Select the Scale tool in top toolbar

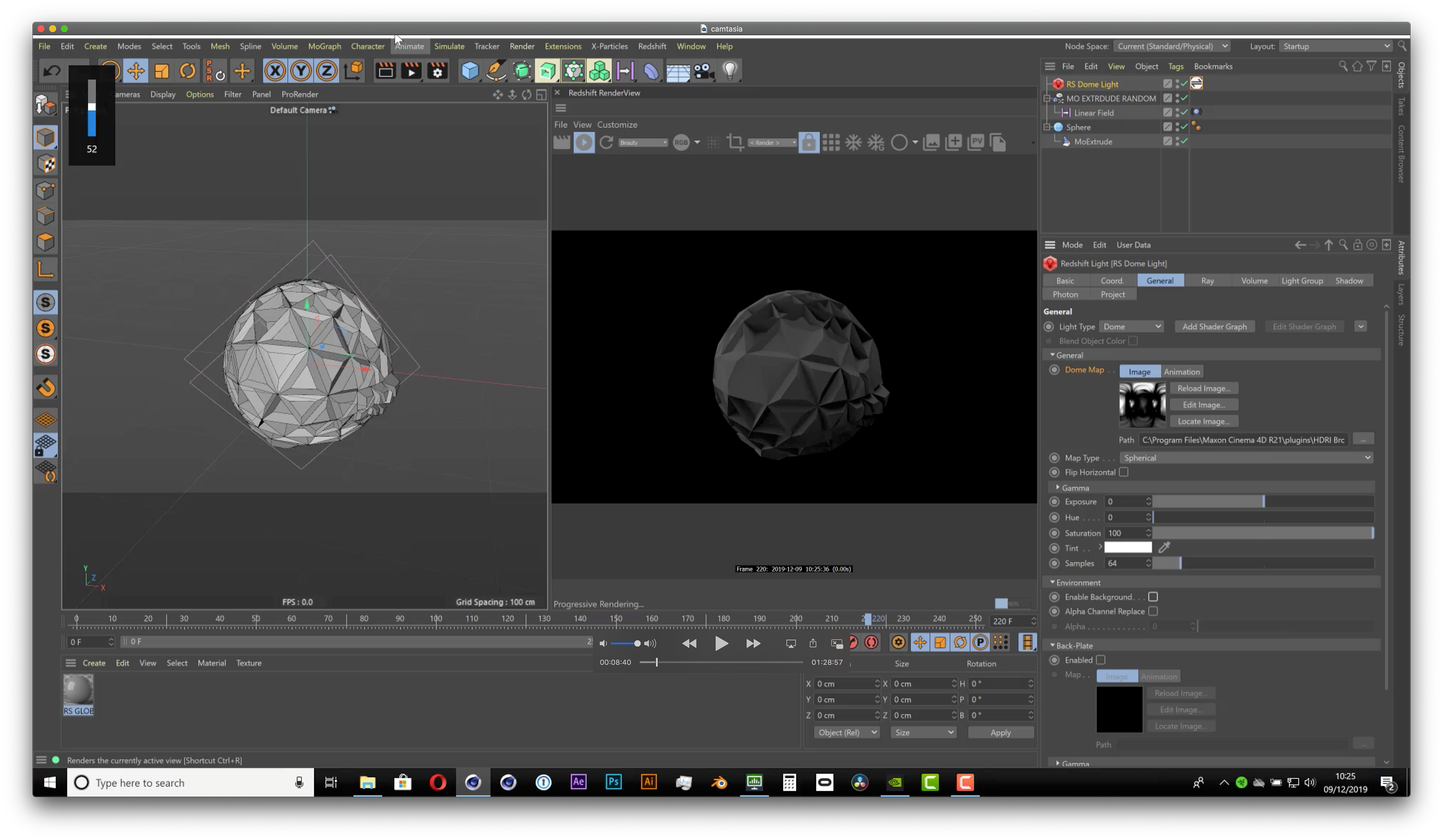[x=162, y=71]
